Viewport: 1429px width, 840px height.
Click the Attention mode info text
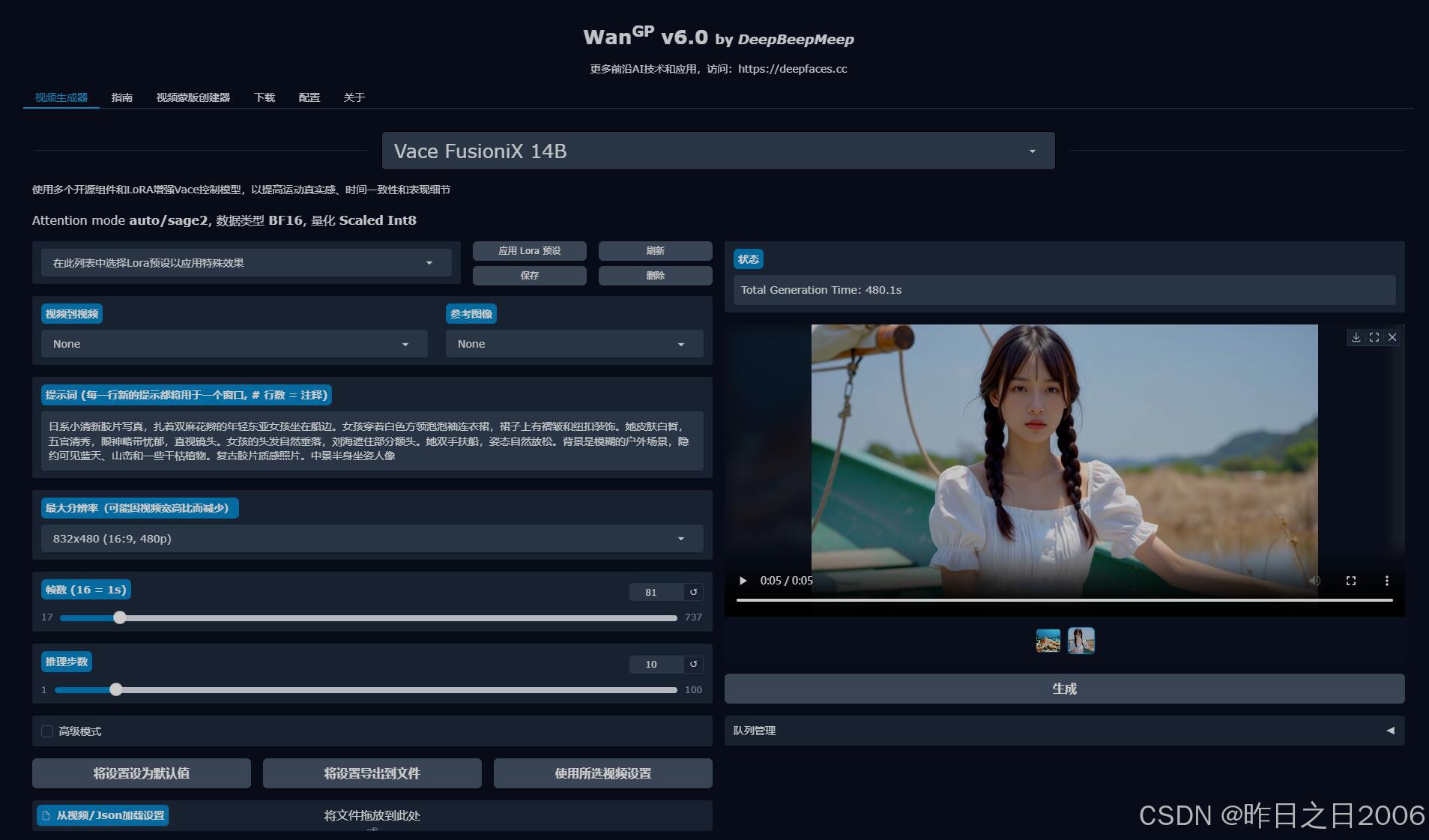[x=224, y=220]
